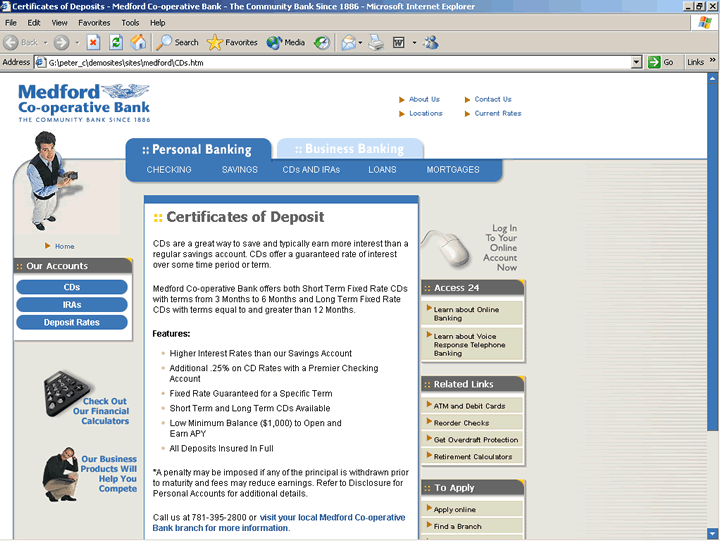Image resolution: width=720 pixels, height=541 pixels.
Task: Open the Help menu
Action: tap(158, 23)
